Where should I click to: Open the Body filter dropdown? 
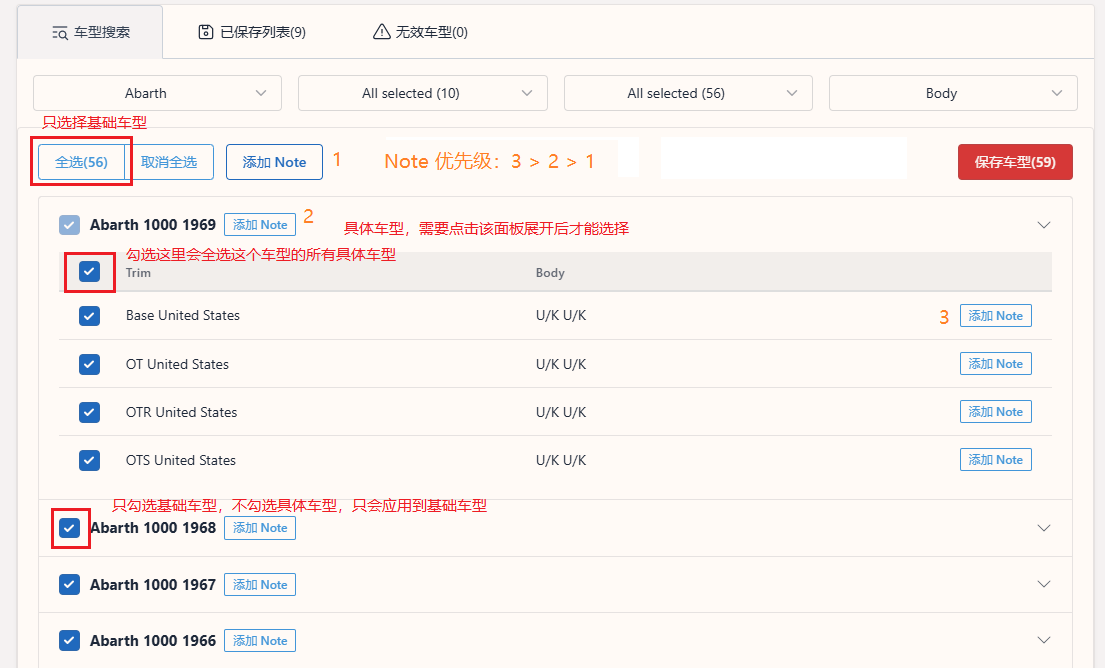tap(952, 93)
